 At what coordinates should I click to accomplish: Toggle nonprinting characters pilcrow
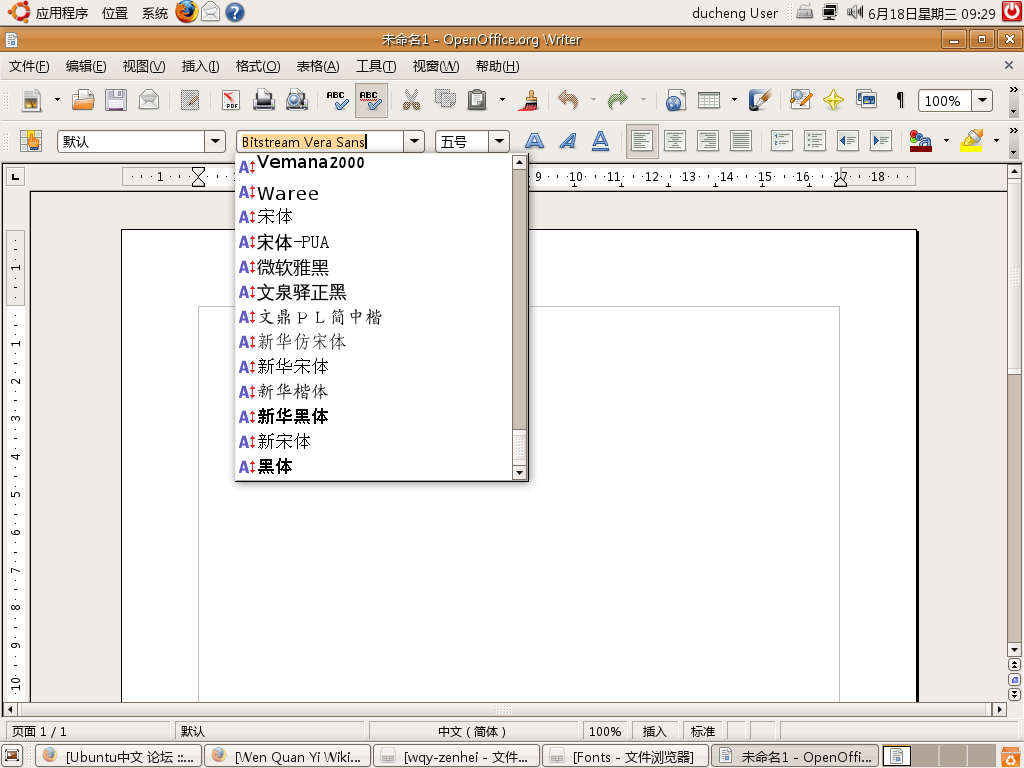[x=900, y=101]
